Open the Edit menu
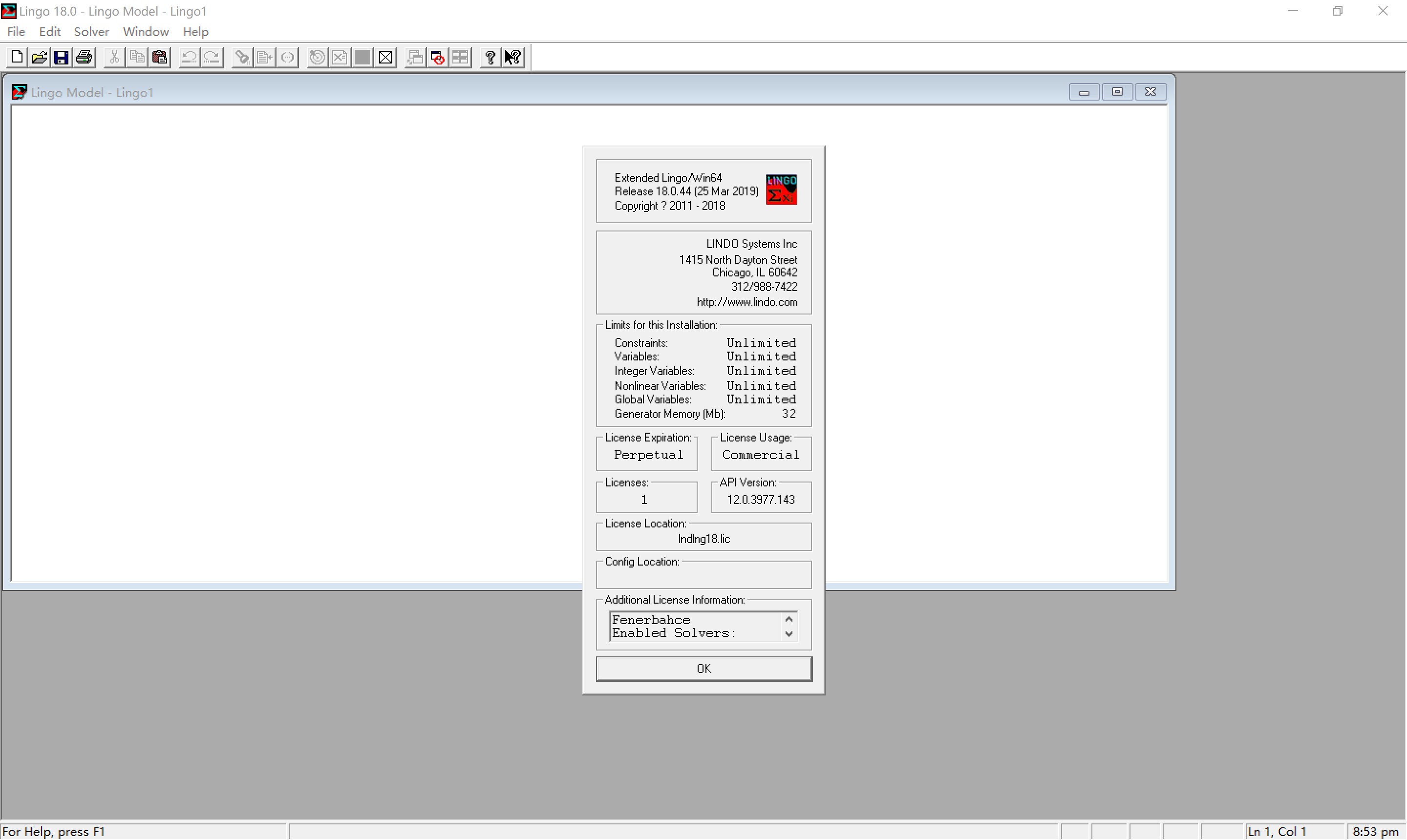Screen dimensions: 1407x840 50,32
